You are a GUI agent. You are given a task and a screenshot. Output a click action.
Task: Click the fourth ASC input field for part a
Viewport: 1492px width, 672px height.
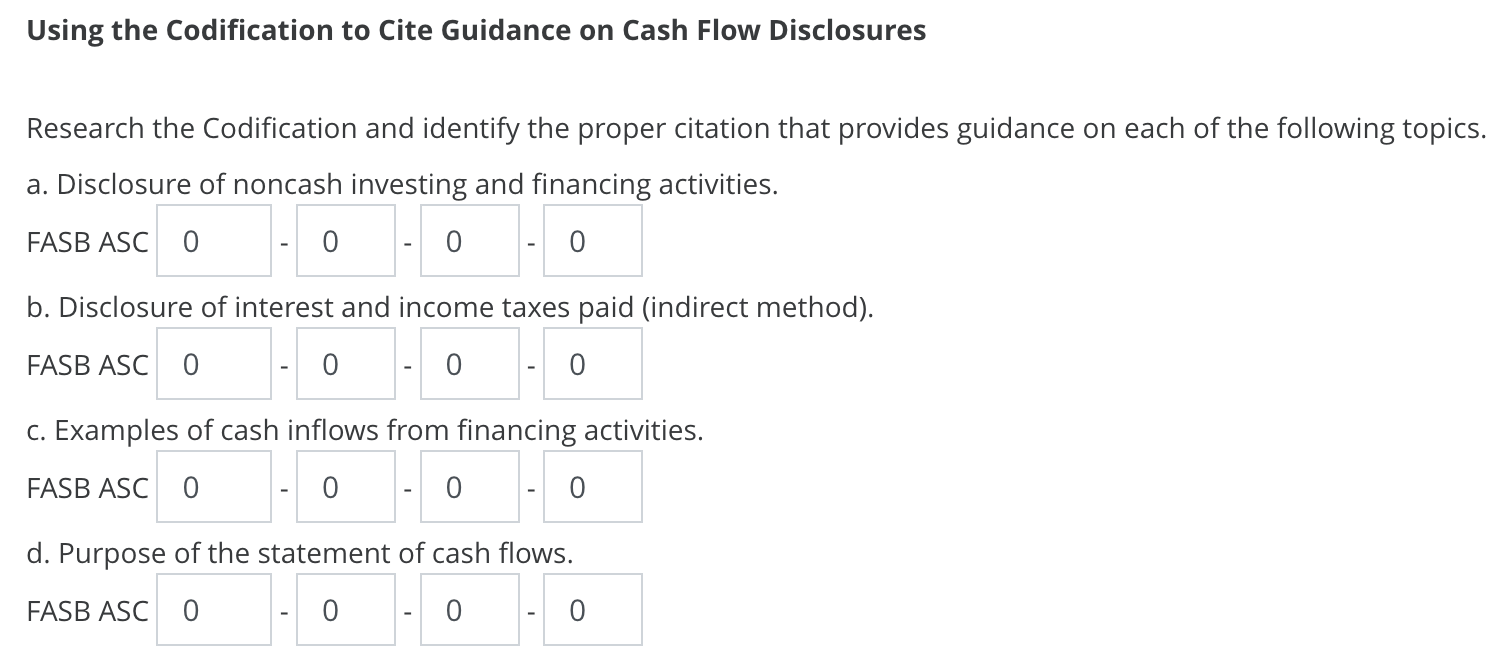(591, 240)
